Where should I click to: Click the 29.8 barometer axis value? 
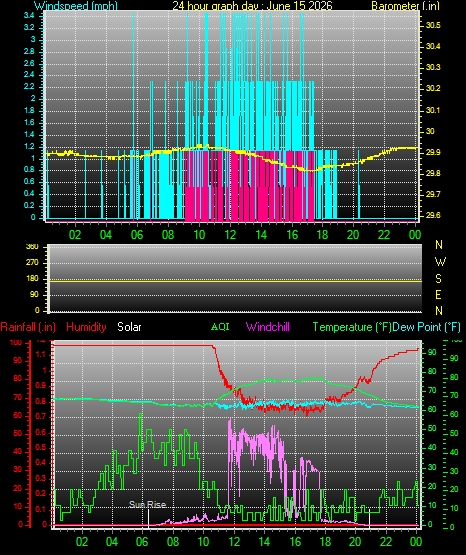(x=433, y=173)
